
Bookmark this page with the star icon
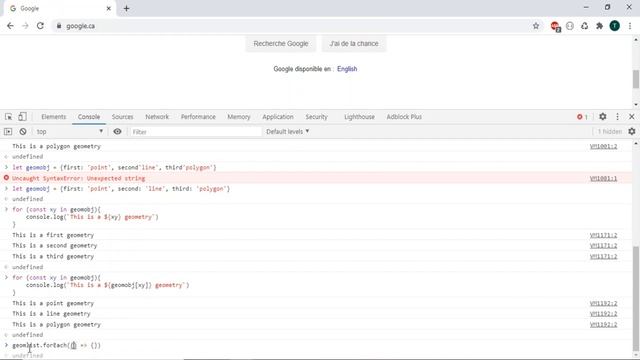tap(536, 26)
